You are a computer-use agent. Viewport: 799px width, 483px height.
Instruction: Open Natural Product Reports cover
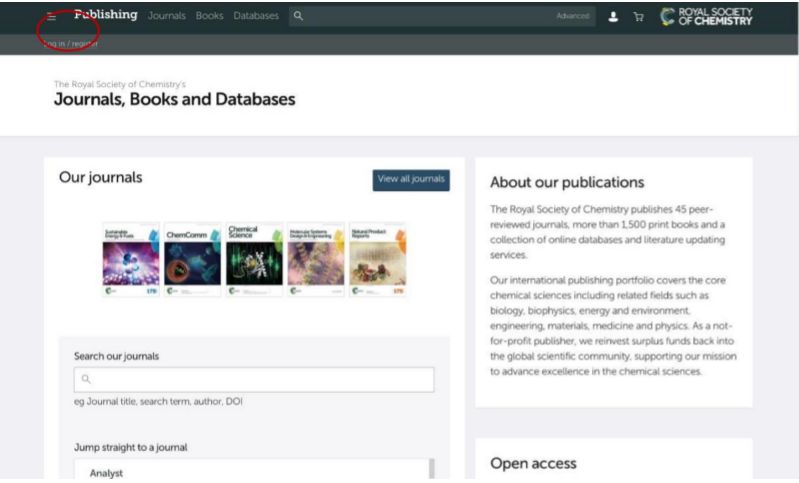[x=378, y=260]
